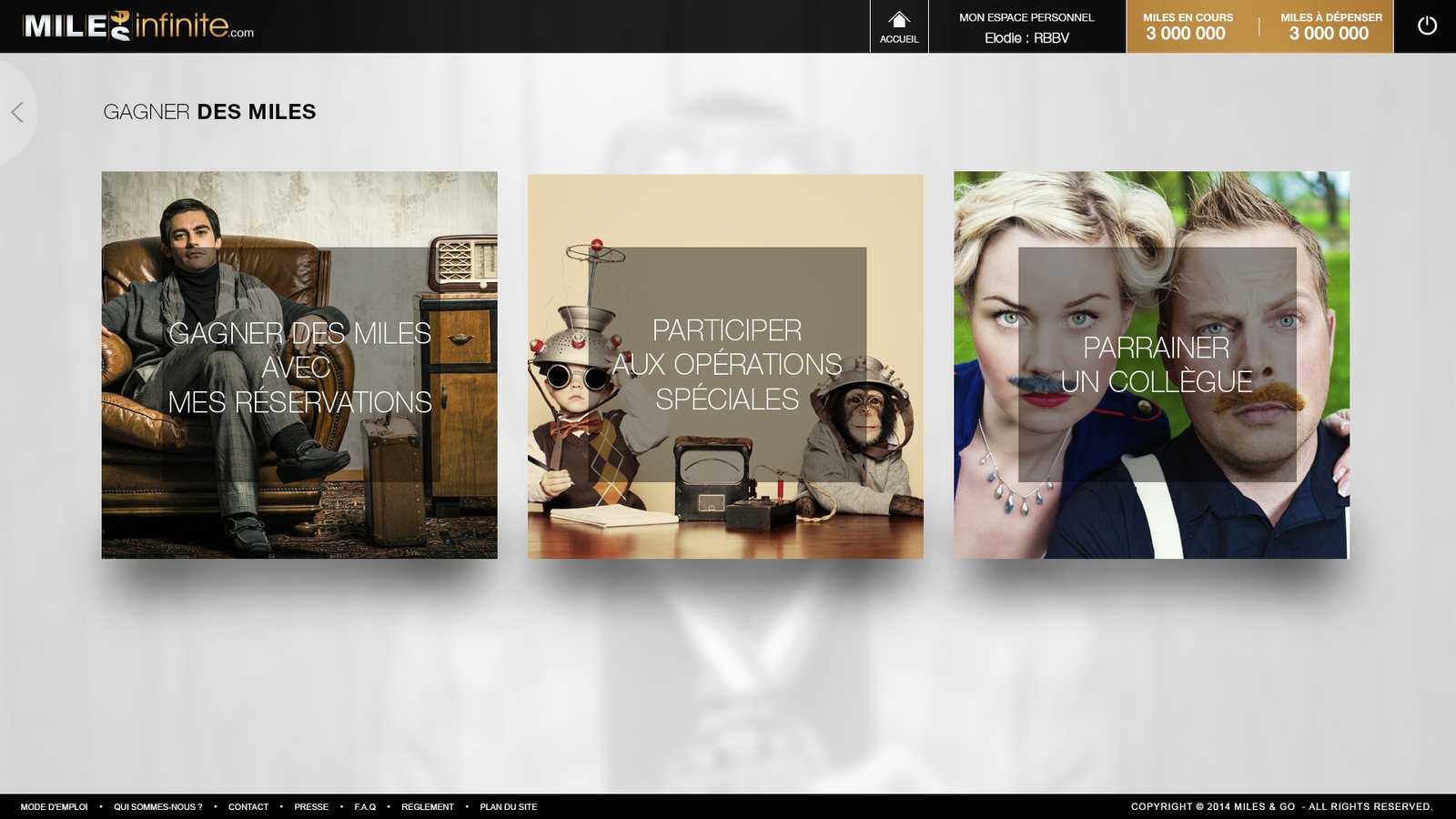The width and height of the screenshot is (1456, 819).
Task: Click the copyright Miles & Go text
Action: [x=1281, y=807]
